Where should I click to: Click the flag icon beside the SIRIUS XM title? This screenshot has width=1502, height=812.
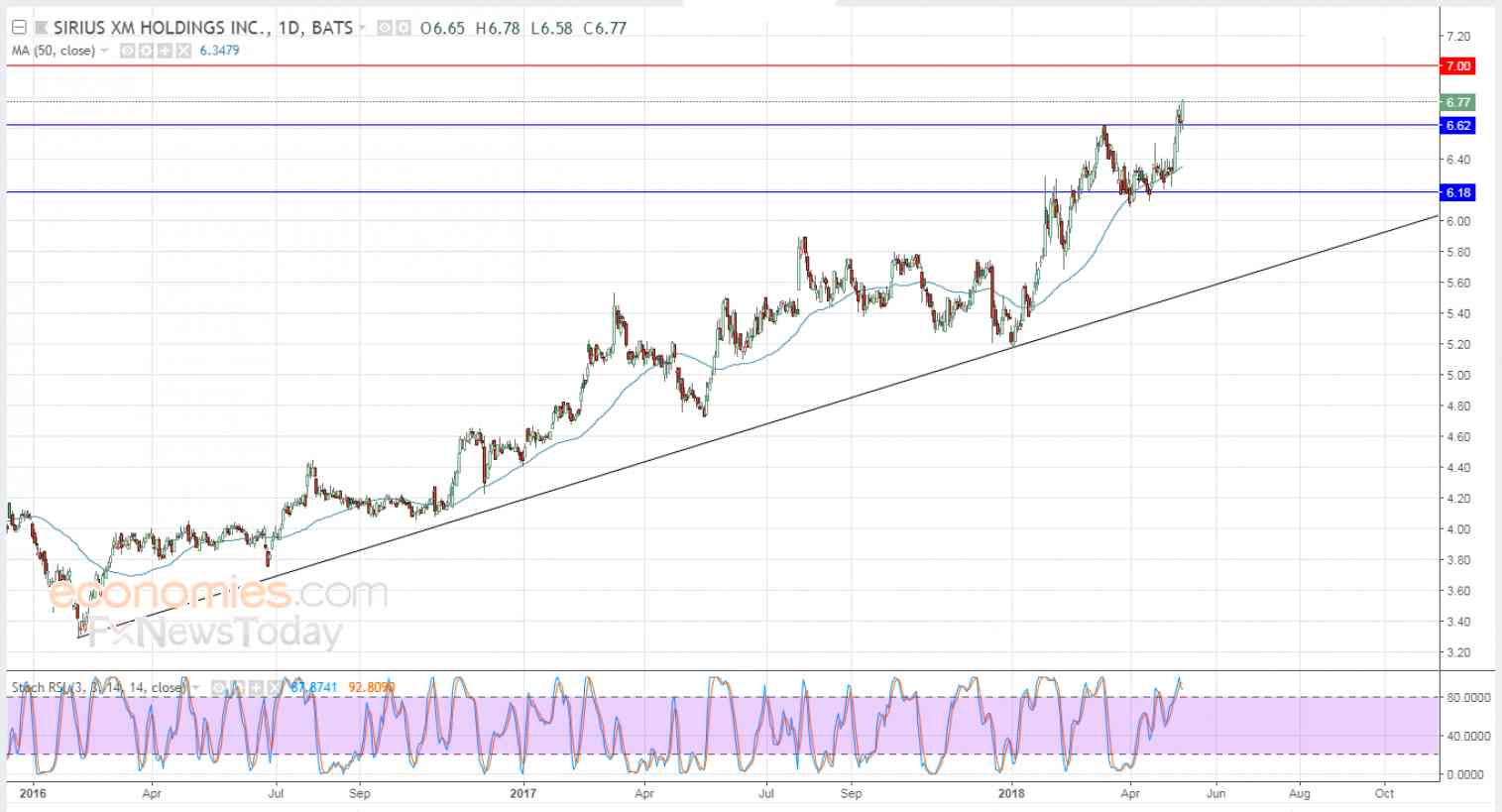pyautogui.click(x=42, y=28)
